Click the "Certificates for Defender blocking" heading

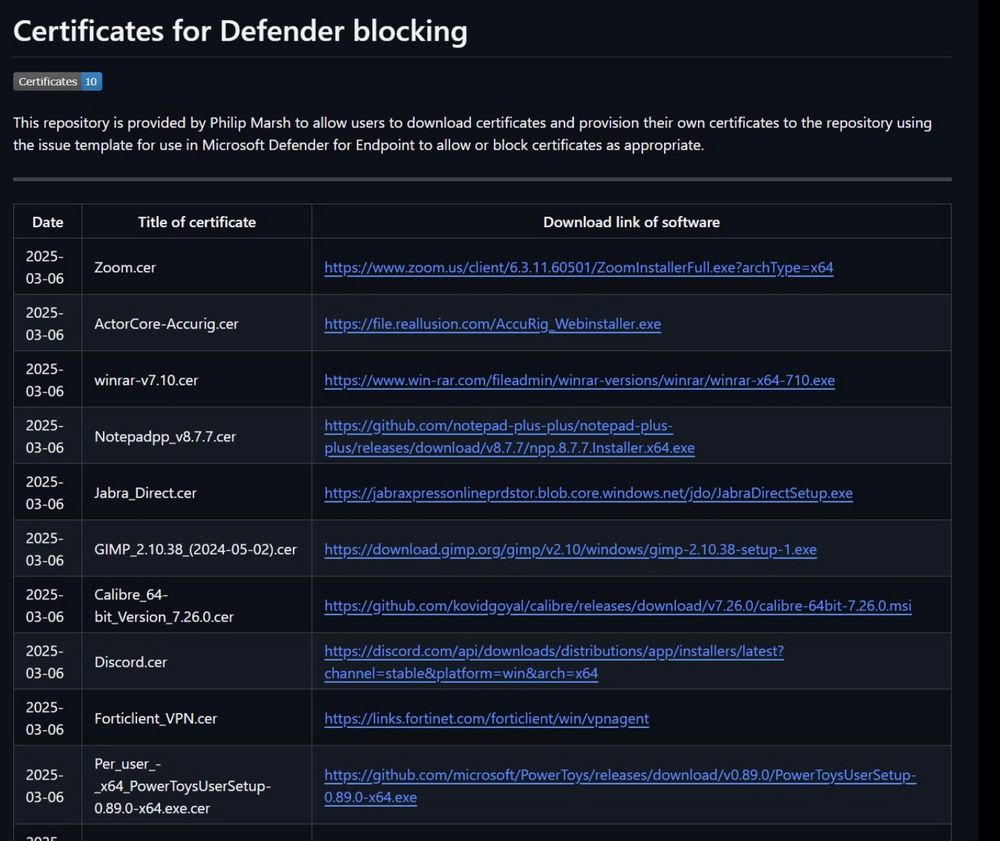(x=240, y=31)
